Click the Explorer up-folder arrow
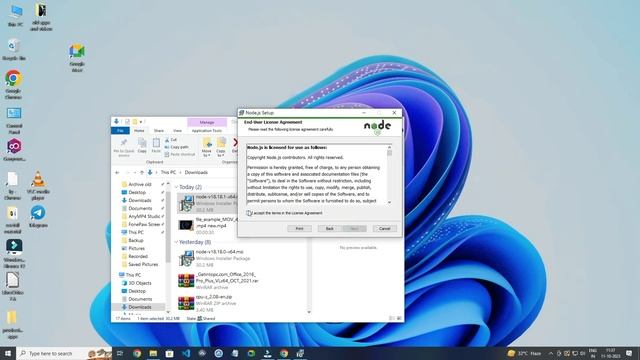Image resolution: width=640 pixels, height=360 pixels. click(142, 173)
